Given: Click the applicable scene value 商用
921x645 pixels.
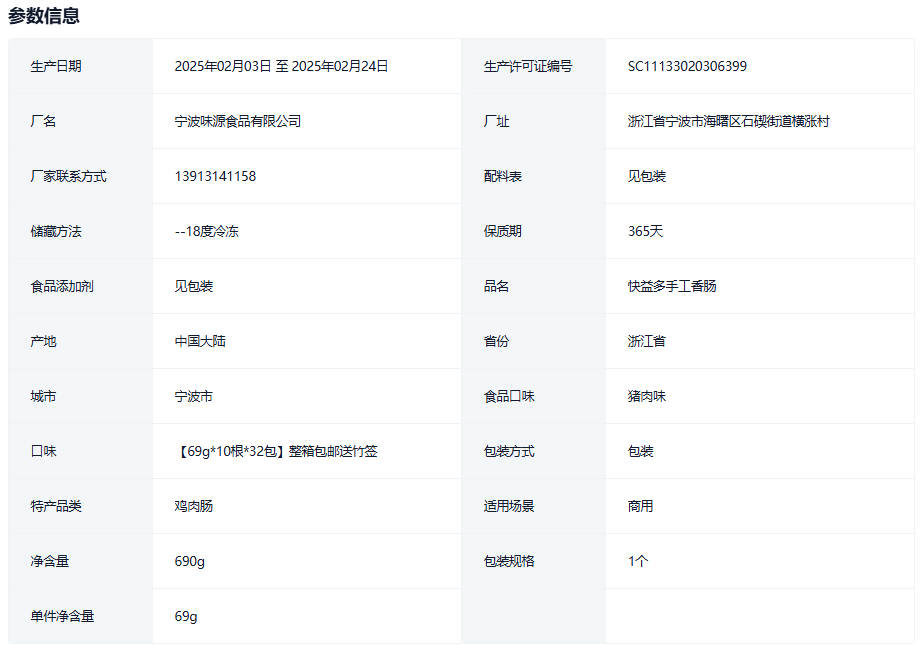Looking at the screenshot, I should click(640, 506).
